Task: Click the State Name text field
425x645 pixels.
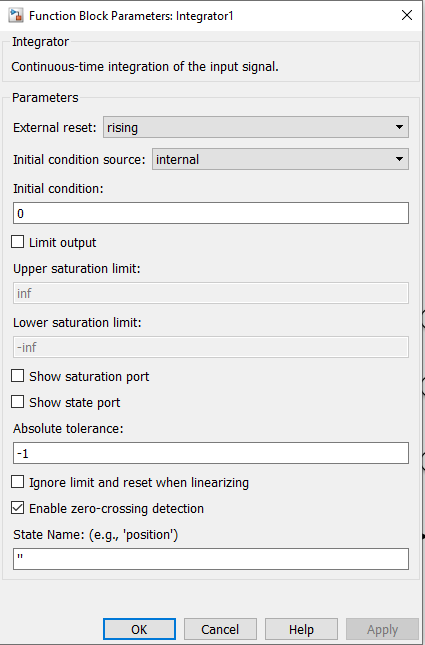Action: click(211, 559)
